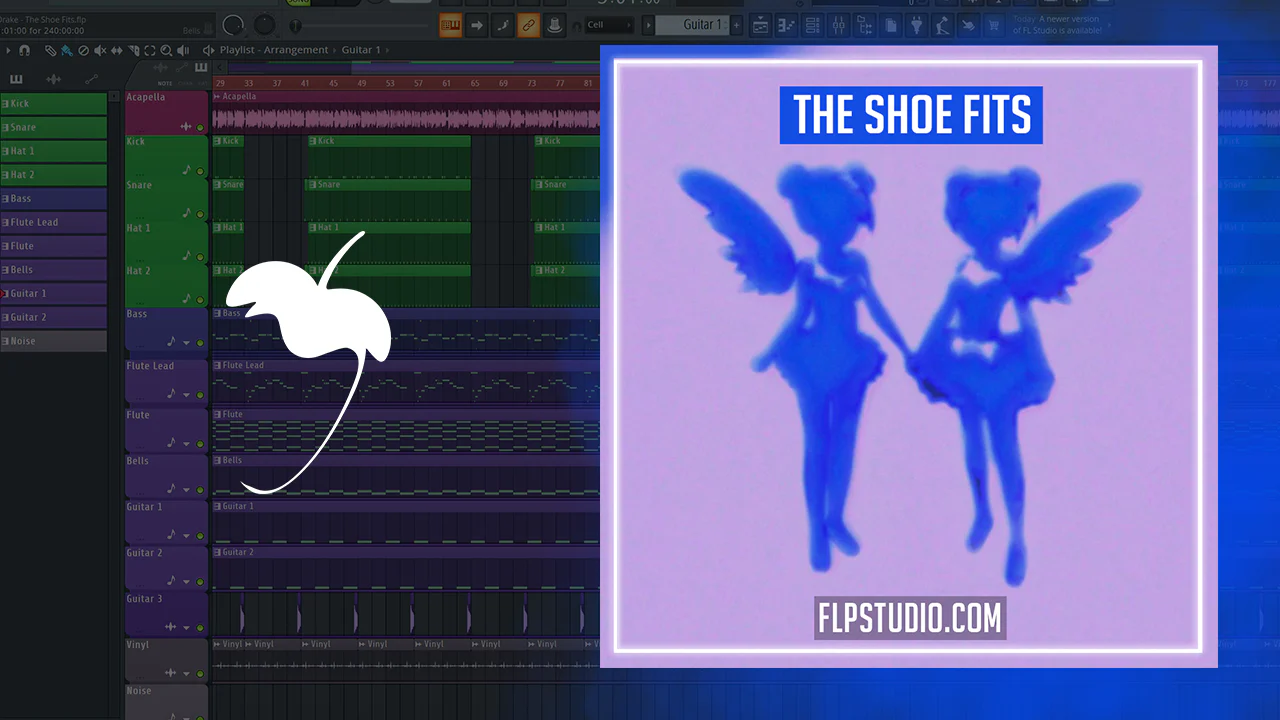Select the paint brush tool in playlist
Image resolution: width=1280 pixels, height=720 pixels.
[x=66, y=50]
